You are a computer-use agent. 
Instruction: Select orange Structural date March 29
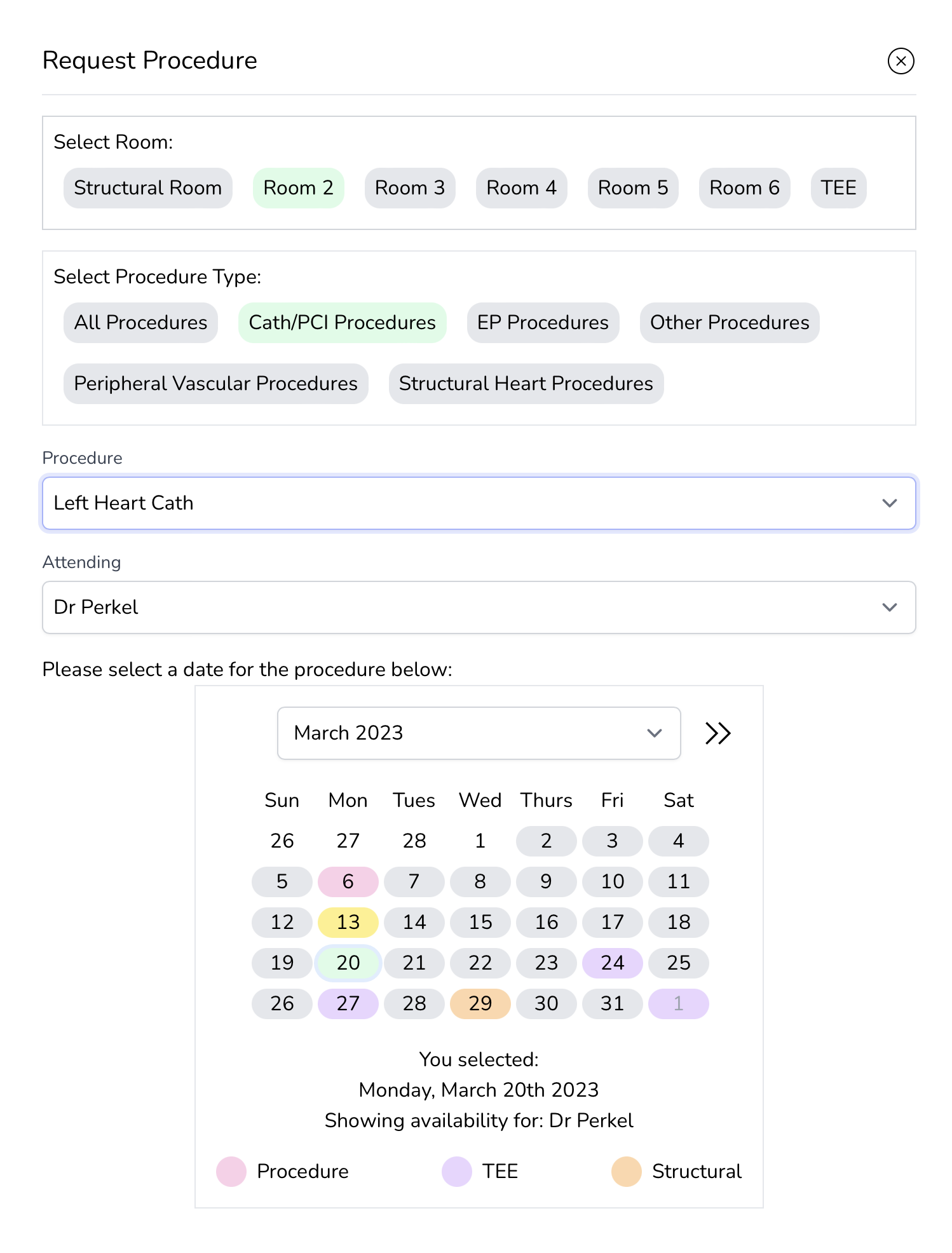pos(480,1004)
